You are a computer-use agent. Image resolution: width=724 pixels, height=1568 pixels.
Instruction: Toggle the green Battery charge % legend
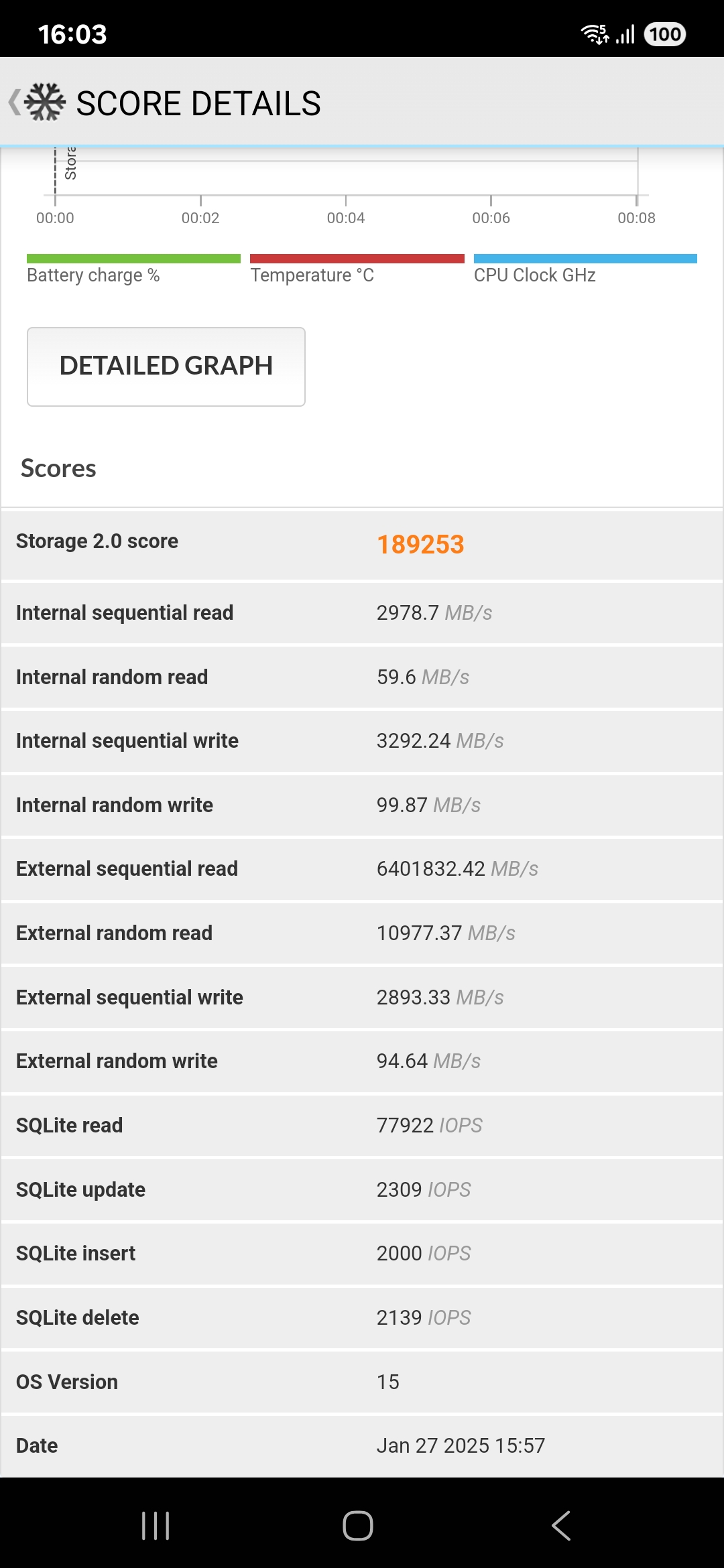[133, 269]
